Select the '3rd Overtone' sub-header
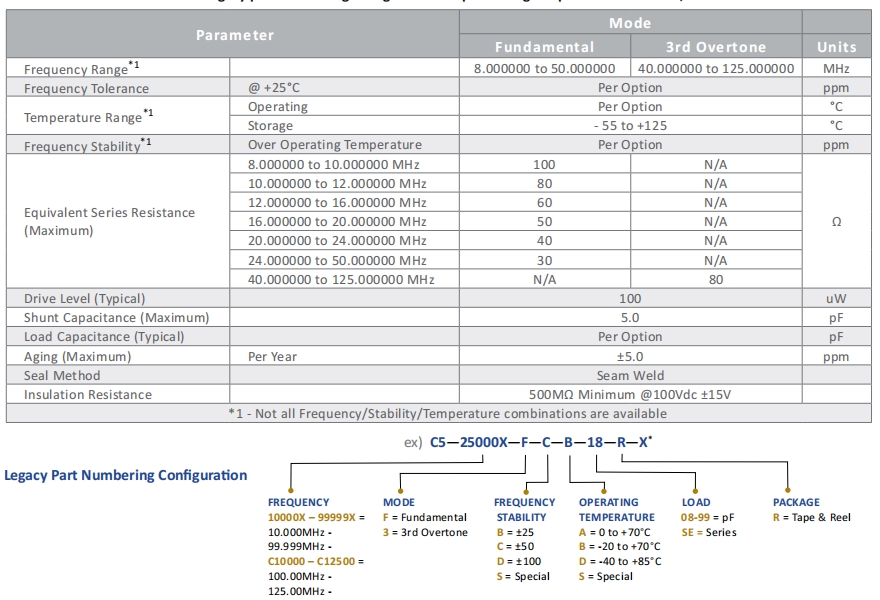880x600 pixels. (x=716, y=47)
